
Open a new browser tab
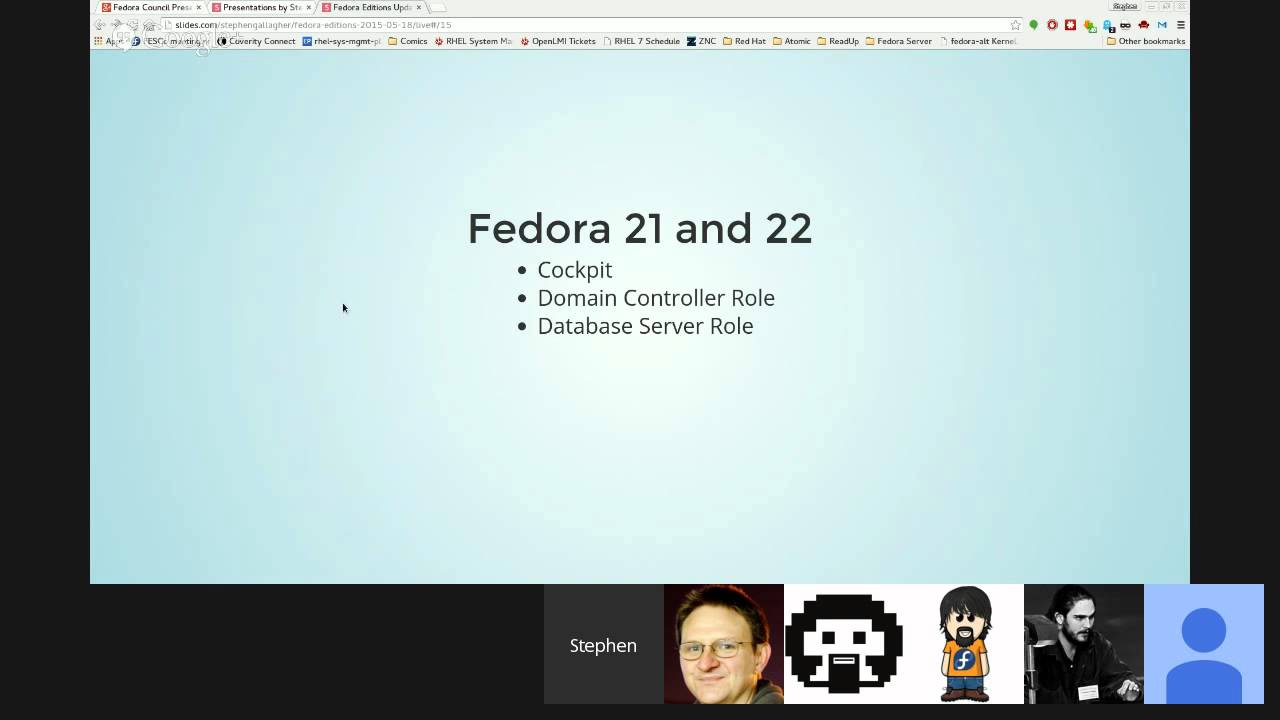(438, 7)
